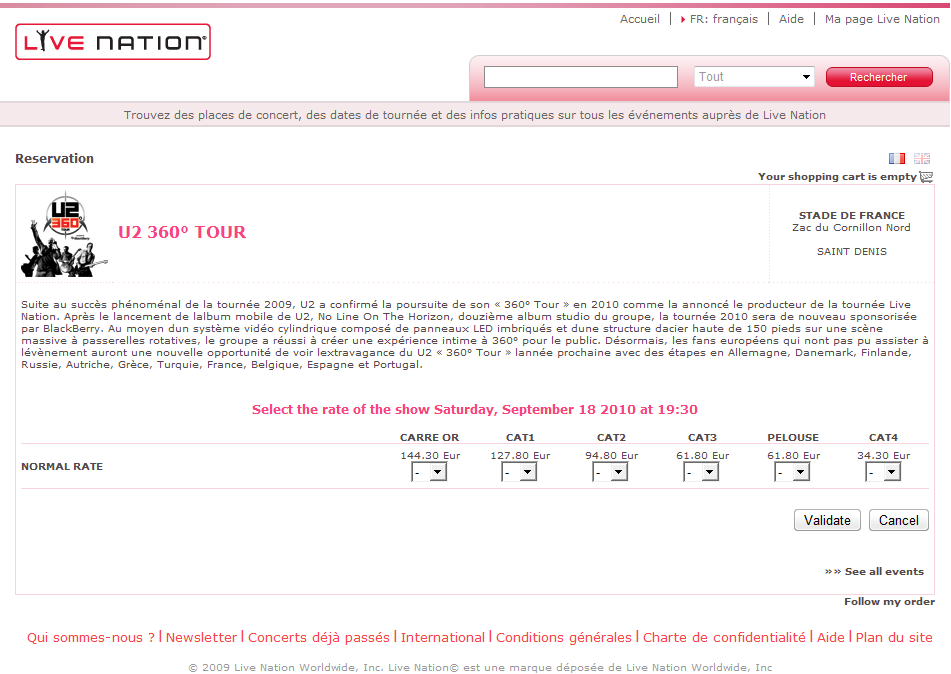
Task: Expand the Tout search category dropdown
Action: click(754, 77)
